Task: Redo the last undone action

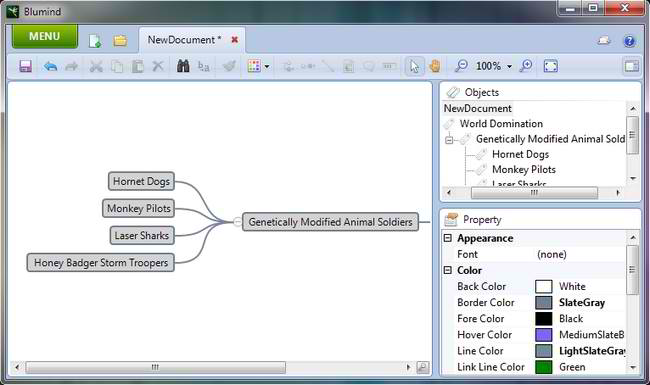Action: 72,66
